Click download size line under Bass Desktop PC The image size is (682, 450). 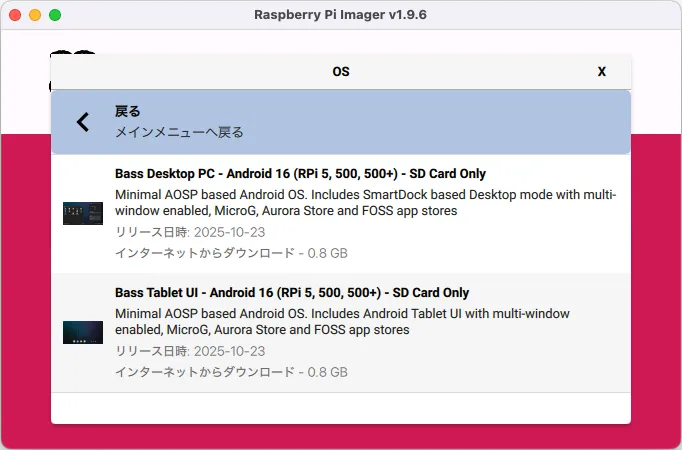tap(231, 253)
